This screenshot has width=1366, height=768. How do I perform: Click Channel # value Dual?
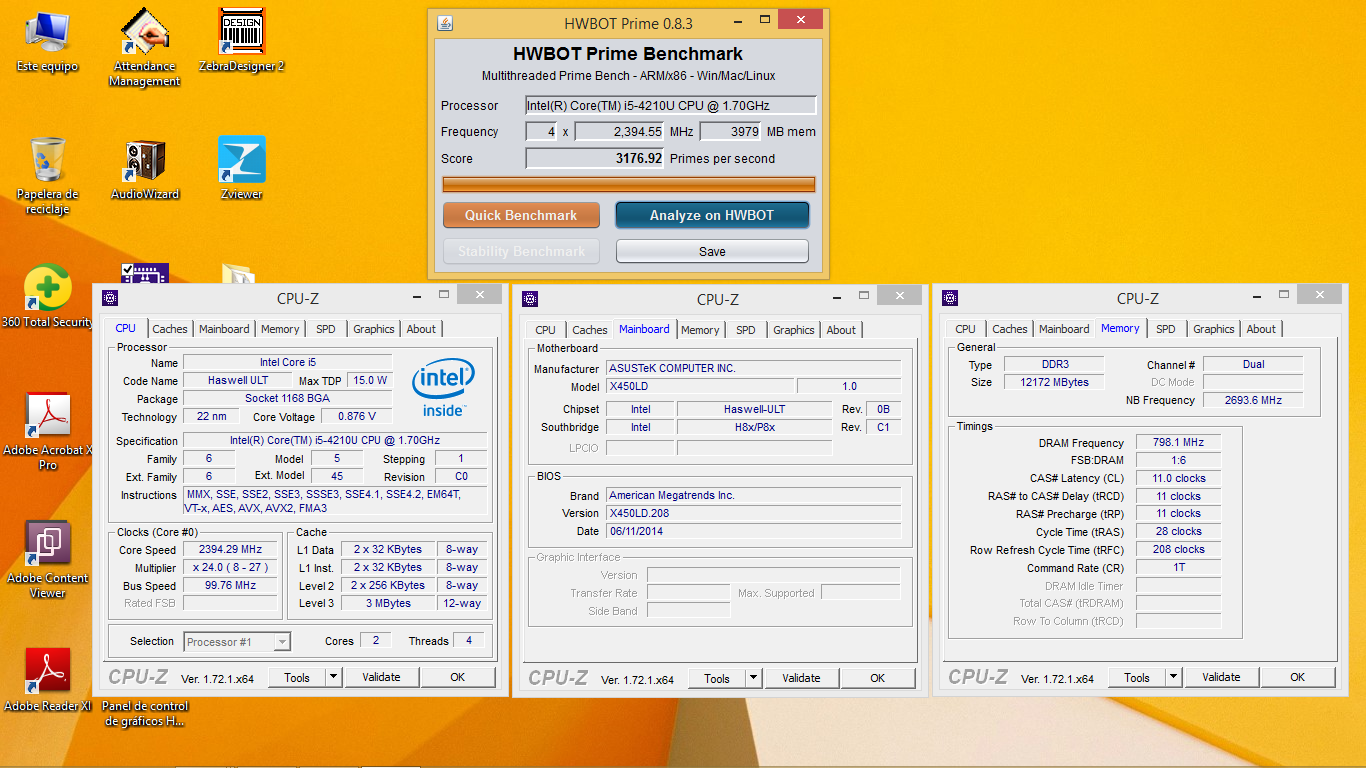tap(1253, 364)
